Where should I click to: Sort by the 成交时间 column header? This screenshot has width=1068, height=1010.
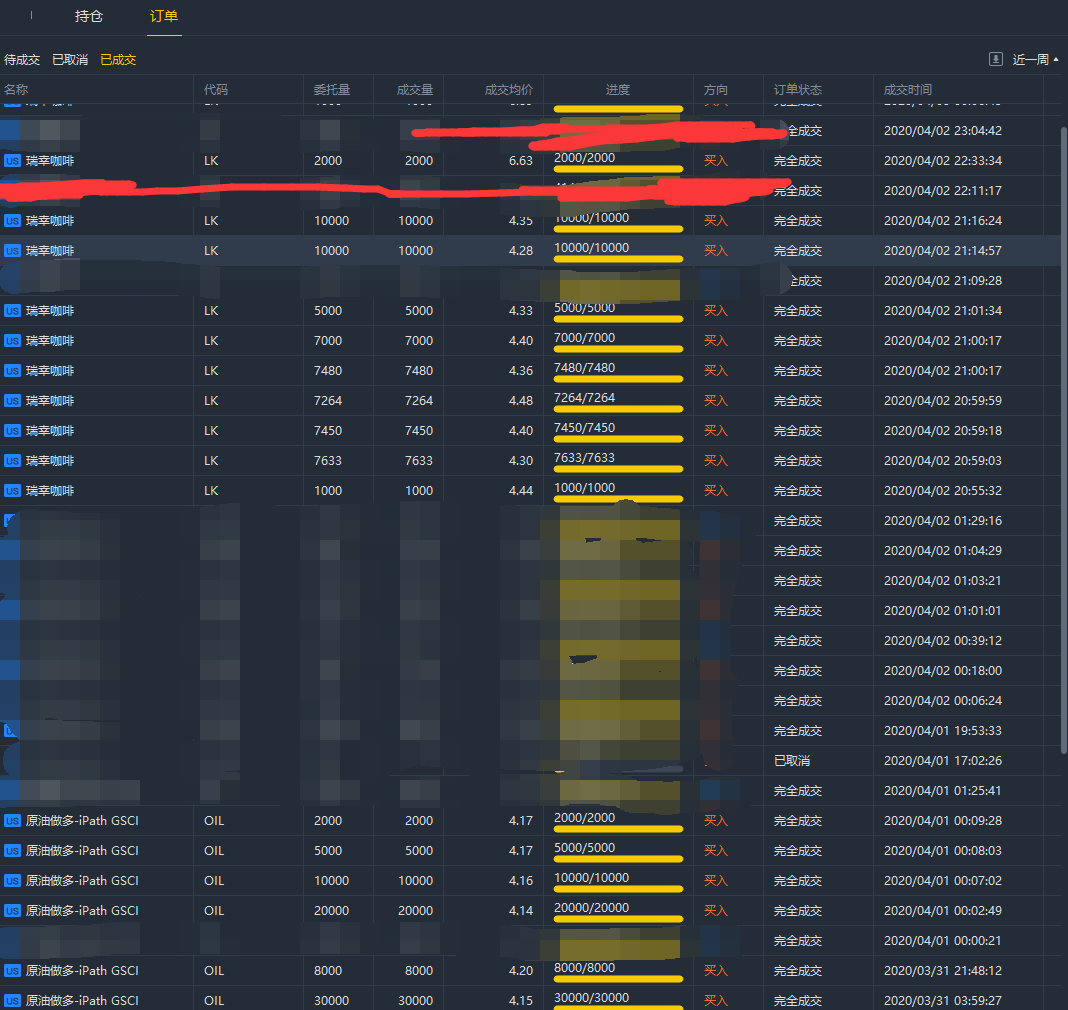[907, 89]
